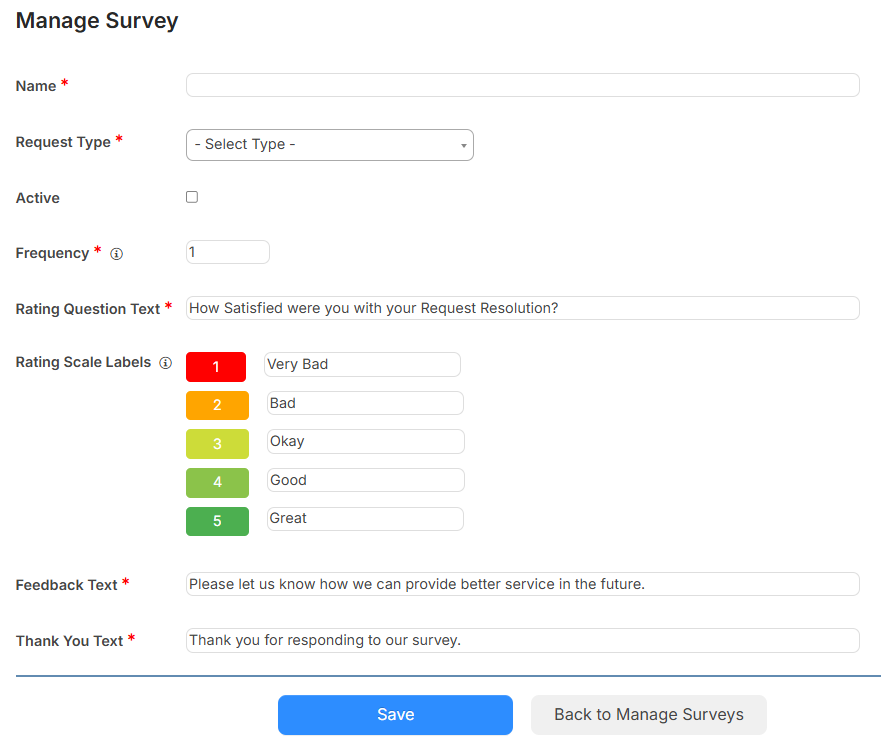The width and height of the screenshot is (881, 755).
Task: Select the Great label field
Action: point(365,518)
